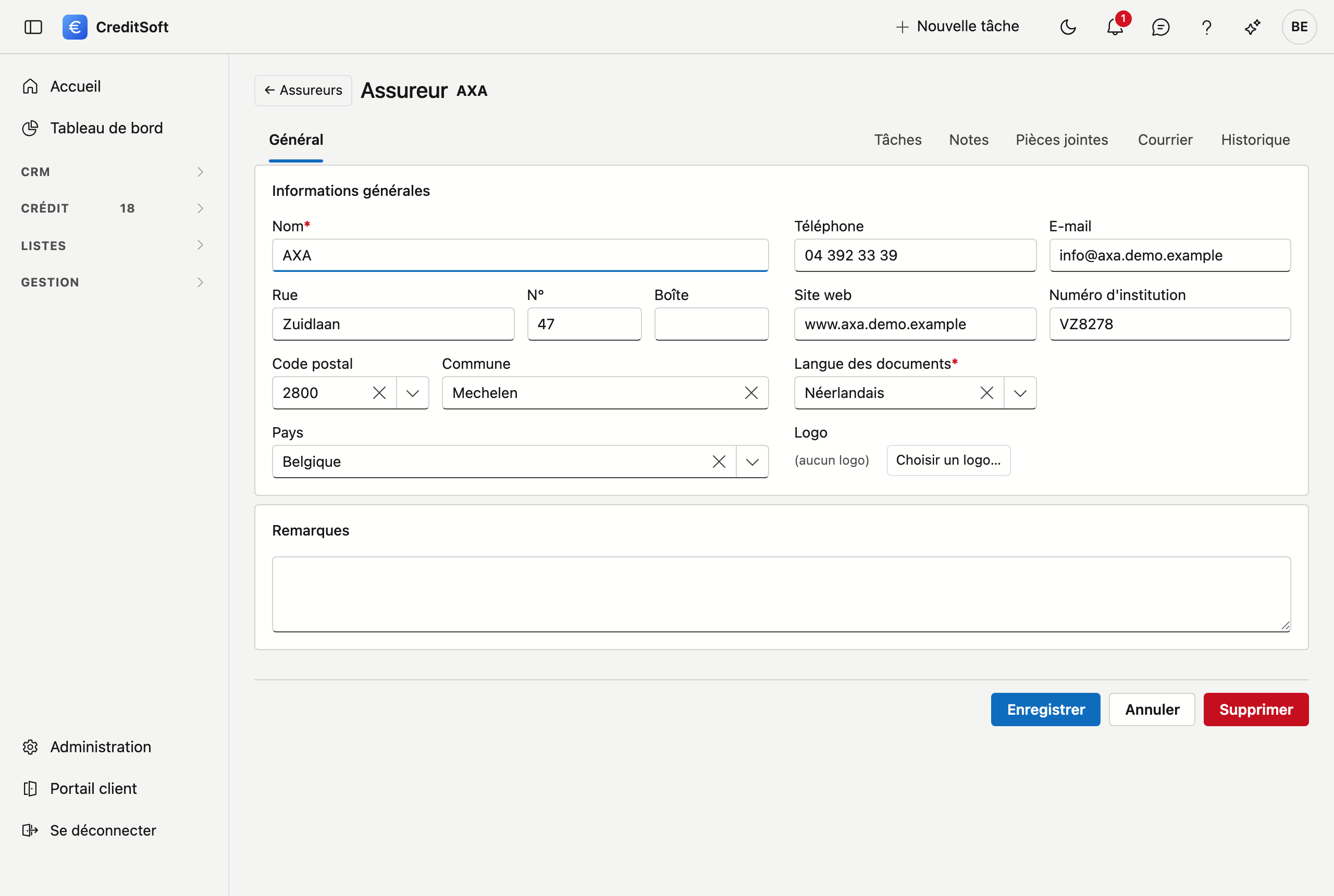The width and height of the screenshot is (1334, 896).
Task: Open notifications bell
Action: (x=1115, y=27)
